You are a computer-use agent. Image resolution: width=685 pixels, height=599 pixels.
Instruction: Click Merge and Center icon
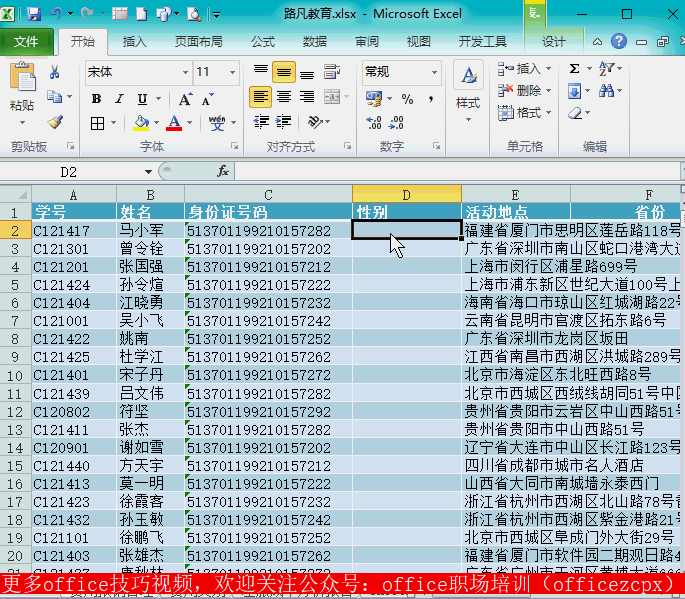(x=332, y=97)
